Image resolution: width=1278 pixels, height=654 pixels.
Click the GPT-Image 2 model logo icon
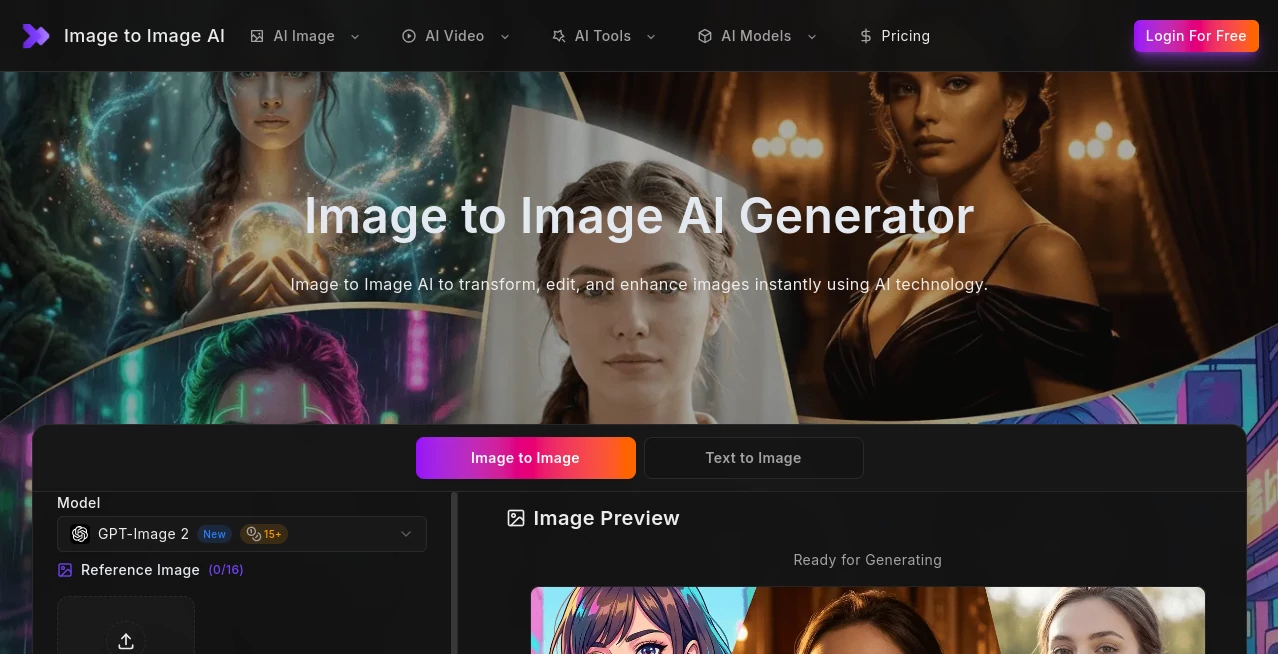click(80, 534)
